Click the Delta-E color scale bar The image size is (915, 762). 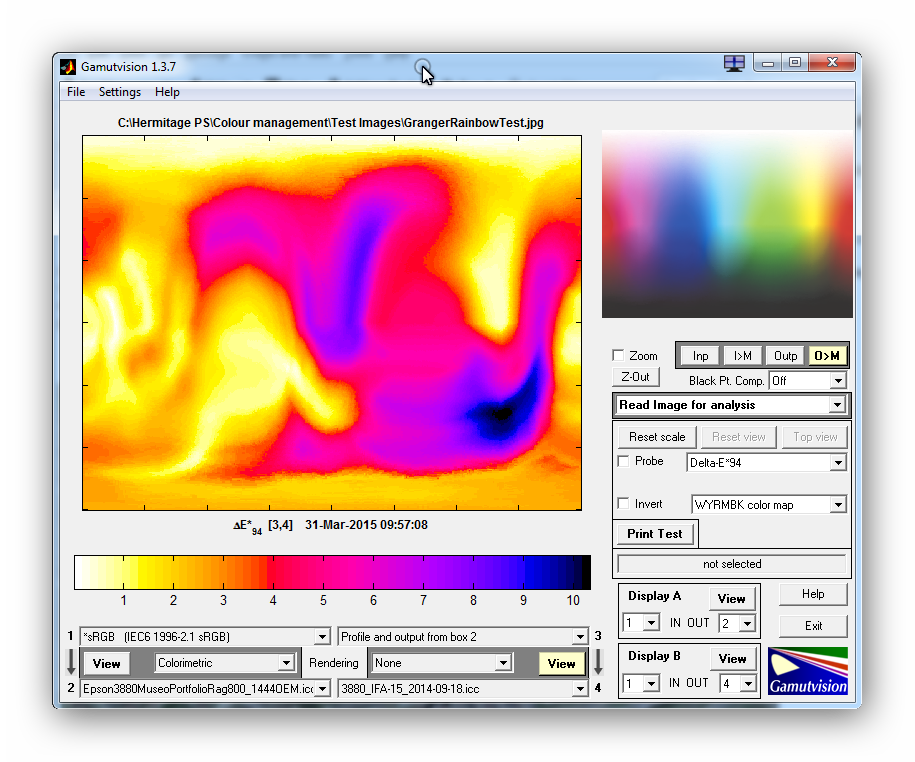(x=332, y=572)
